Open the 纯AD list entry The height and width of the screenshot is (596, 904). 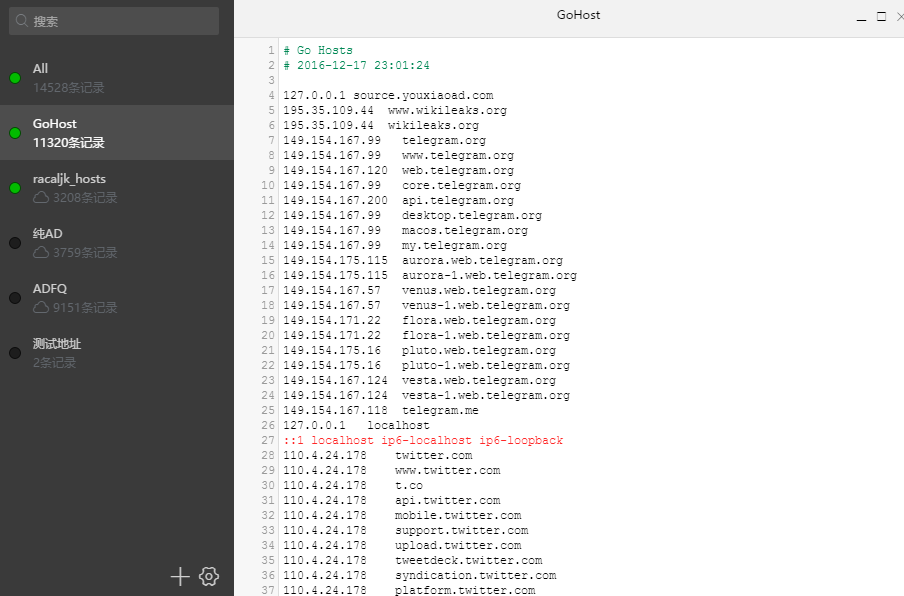click(x=117, y=243)
